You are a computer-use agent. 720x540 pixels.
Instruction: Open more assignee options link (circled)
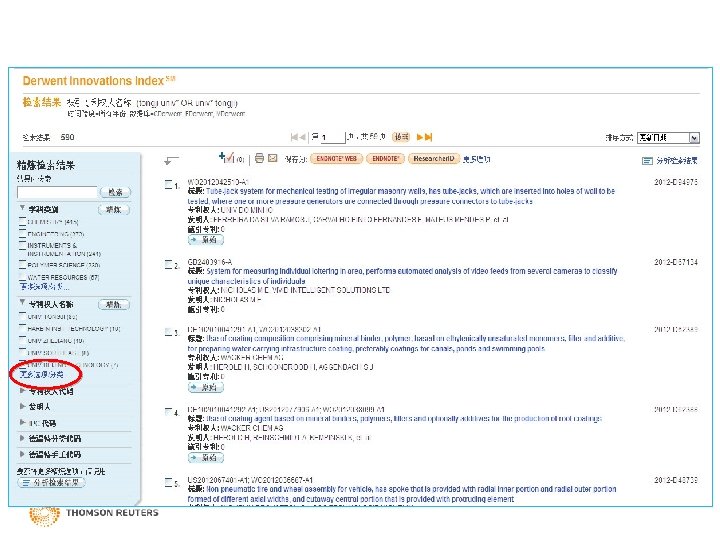coord(42,375)
